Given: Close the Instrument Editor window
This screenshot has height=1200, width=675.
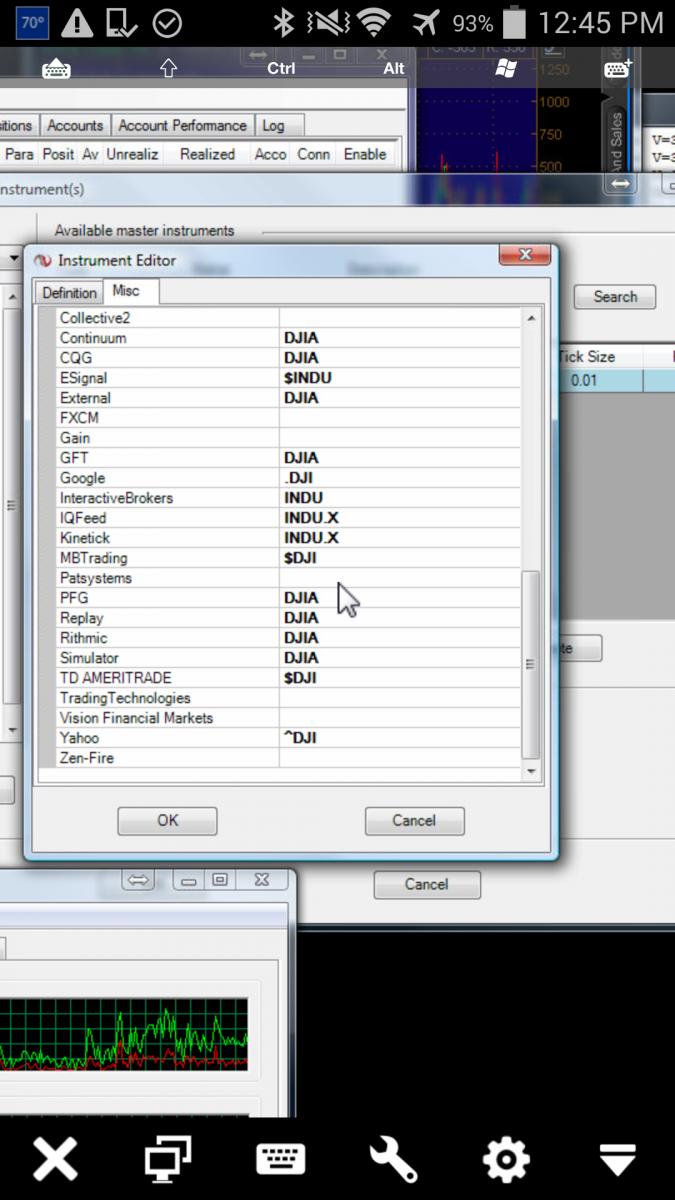Looking at the screenshot, I should click(525, 256).
